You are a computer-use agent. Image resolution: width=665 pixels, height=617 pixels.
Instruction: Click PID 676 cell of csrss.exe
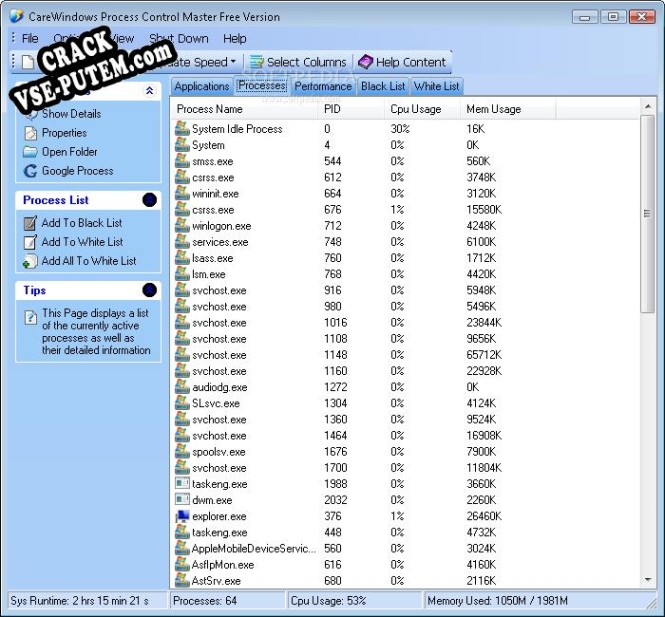click(x=332, y=209)
